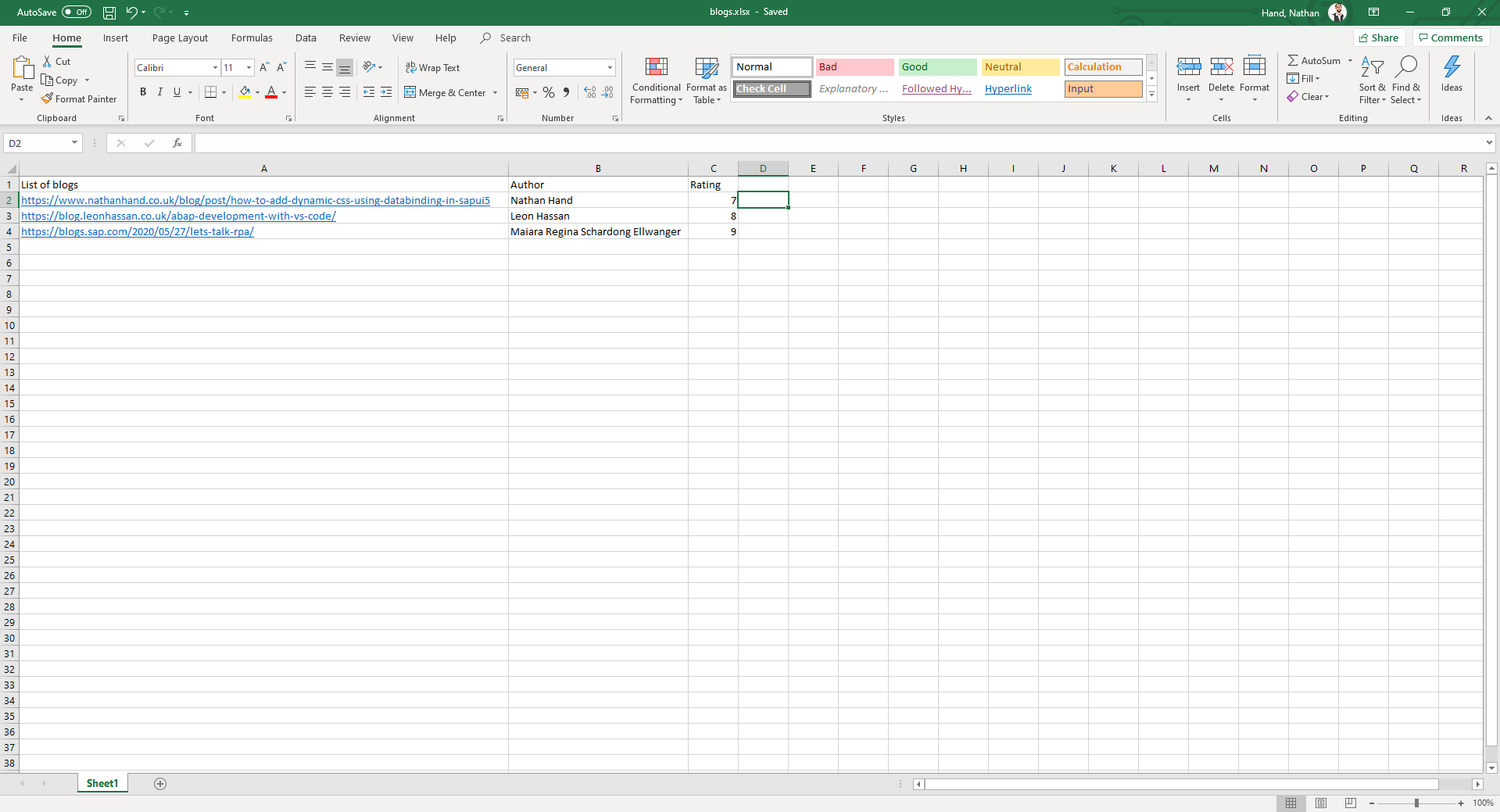Click the Find & Select magnifier
Image resolution: width=1500 pixels, height=812 pixels.
(1406, 67)
